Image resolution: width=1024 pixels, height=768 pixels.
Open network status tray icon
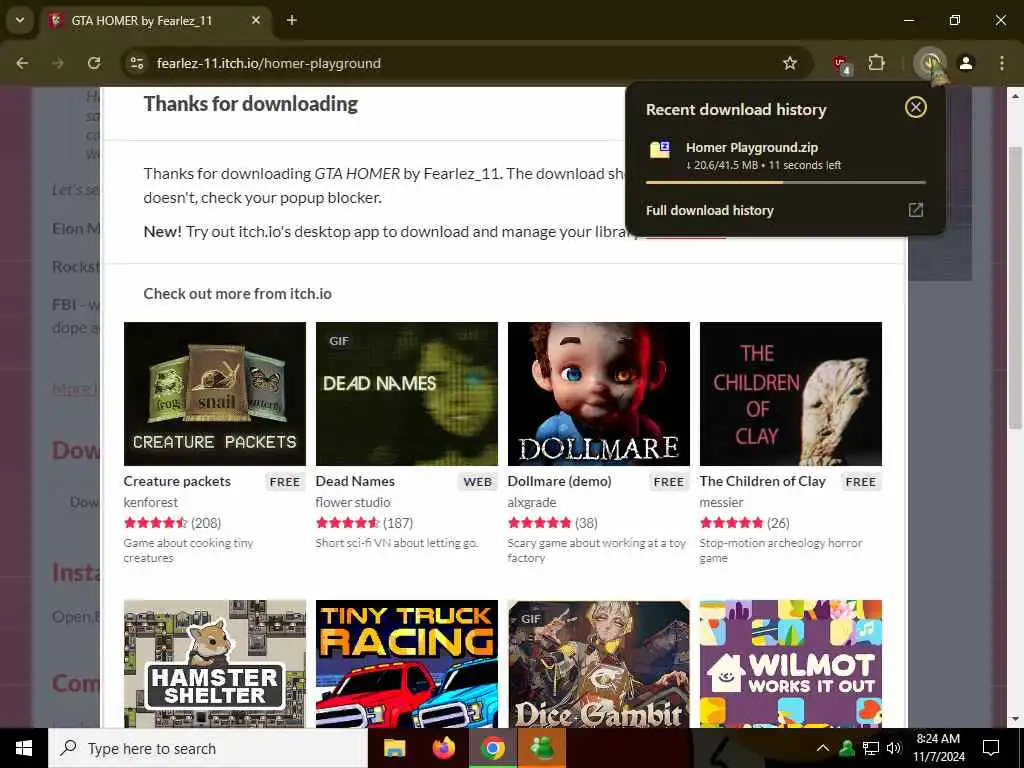871,748
